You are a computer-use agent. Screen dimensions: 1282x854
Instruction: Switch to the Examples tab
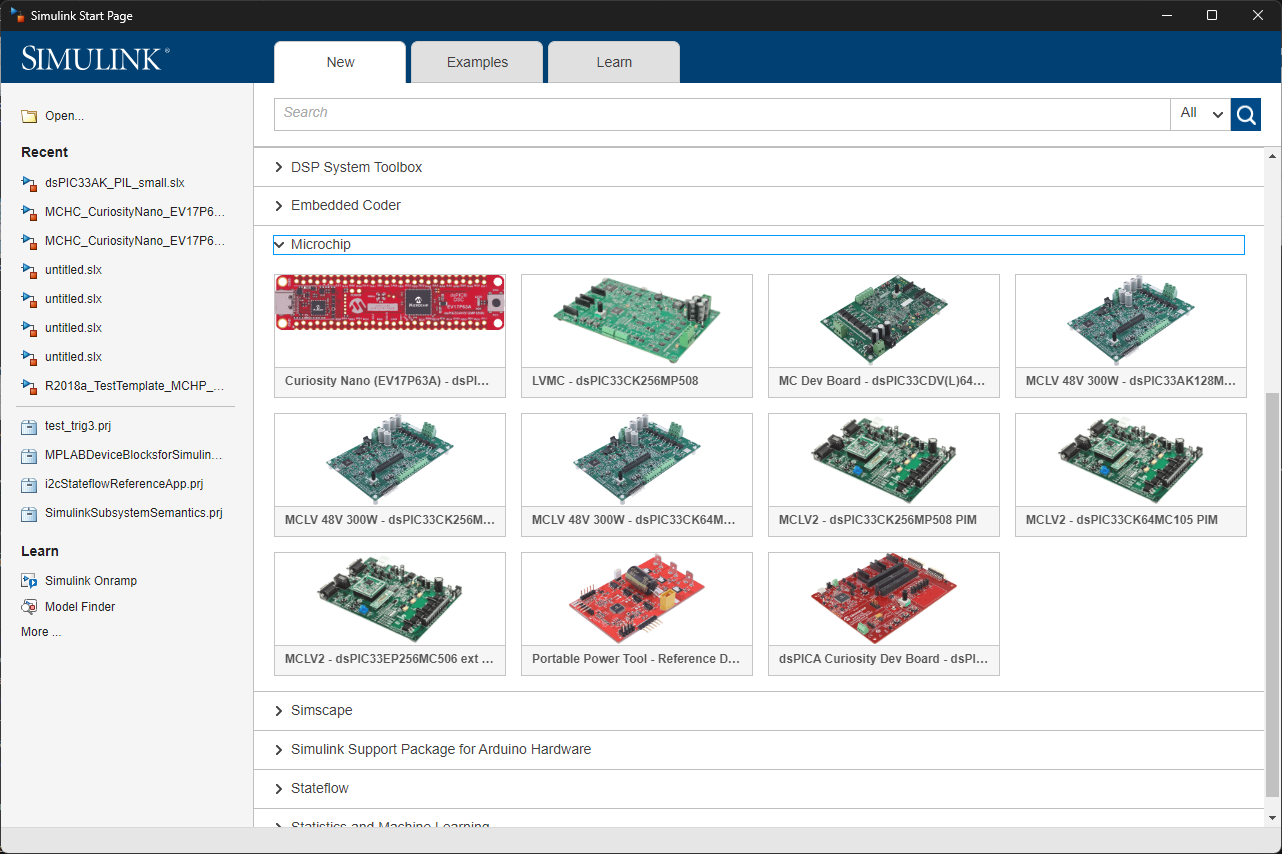[x=477, y=62]
